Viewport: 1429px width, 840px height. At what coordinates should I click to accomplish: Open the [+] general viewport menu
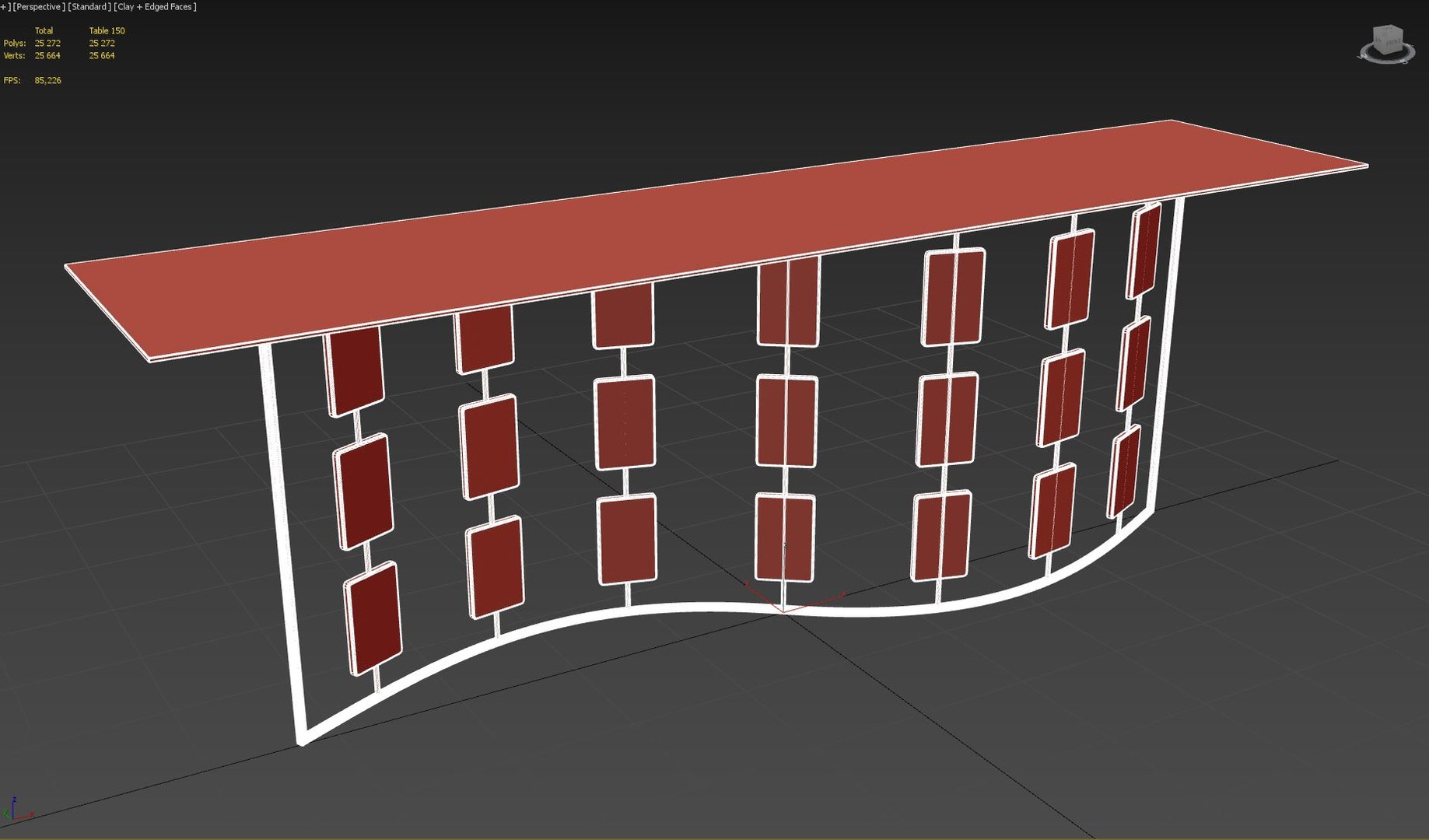click(x=5, y=7)
